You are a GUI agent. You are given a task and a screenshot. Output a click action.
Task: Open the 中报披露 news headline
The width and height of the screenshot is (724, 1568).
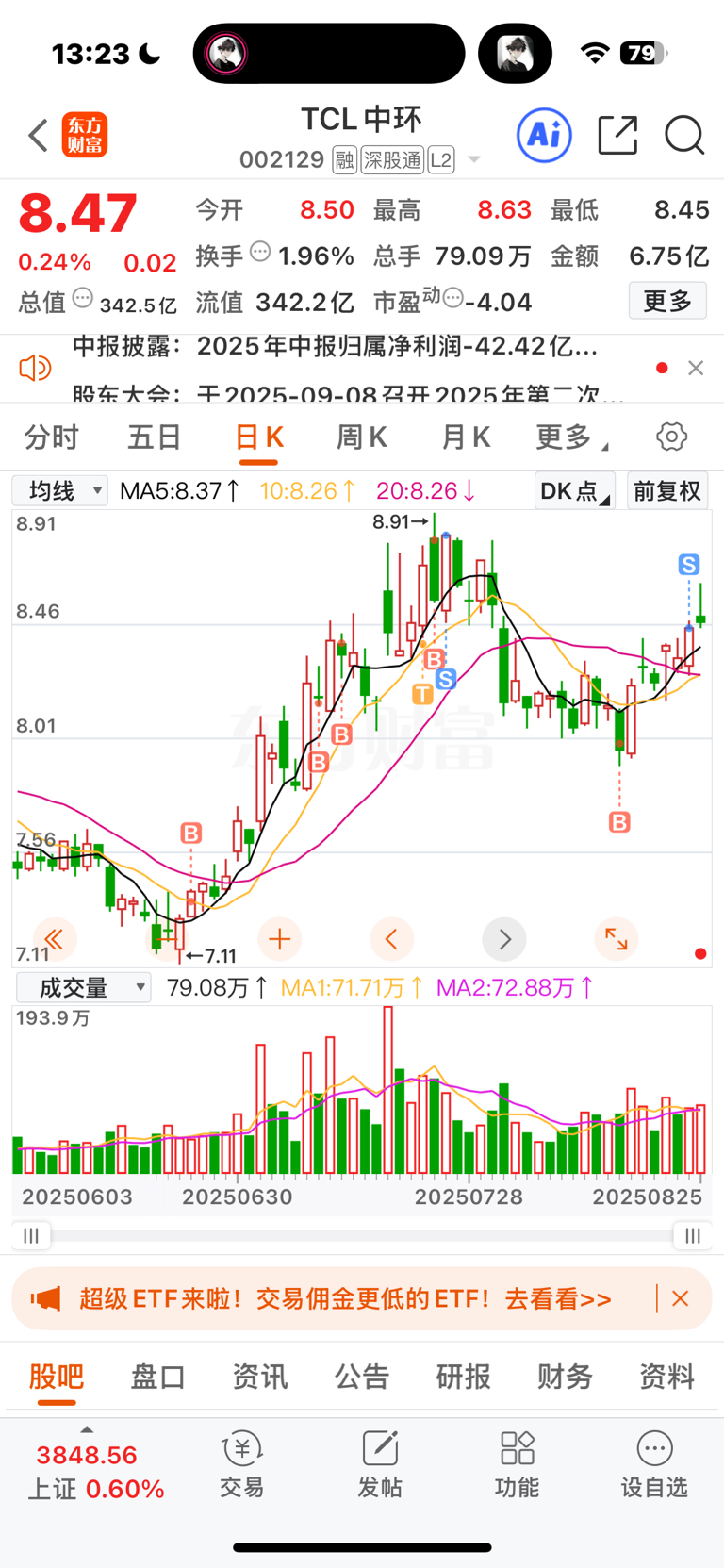point(336,347)
